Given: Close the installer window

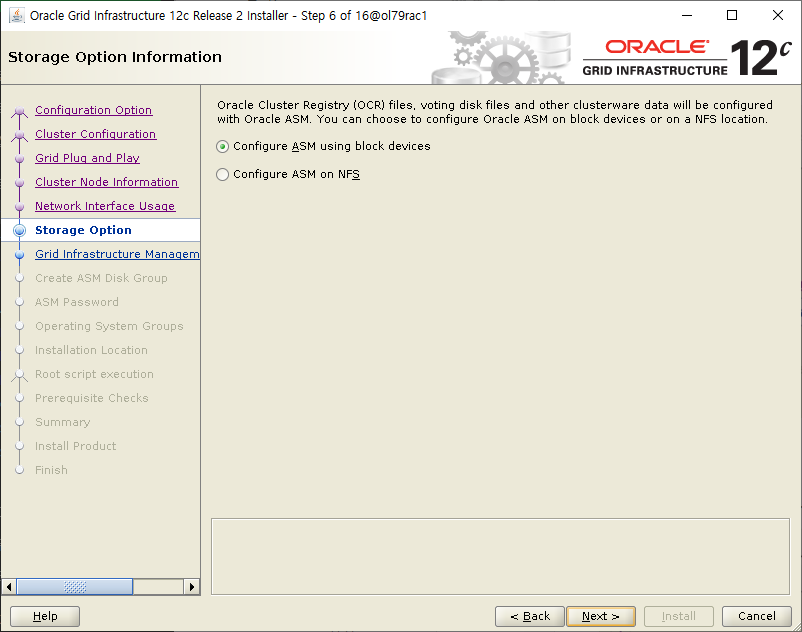Looking at the screenshot, I should [777, 15].
